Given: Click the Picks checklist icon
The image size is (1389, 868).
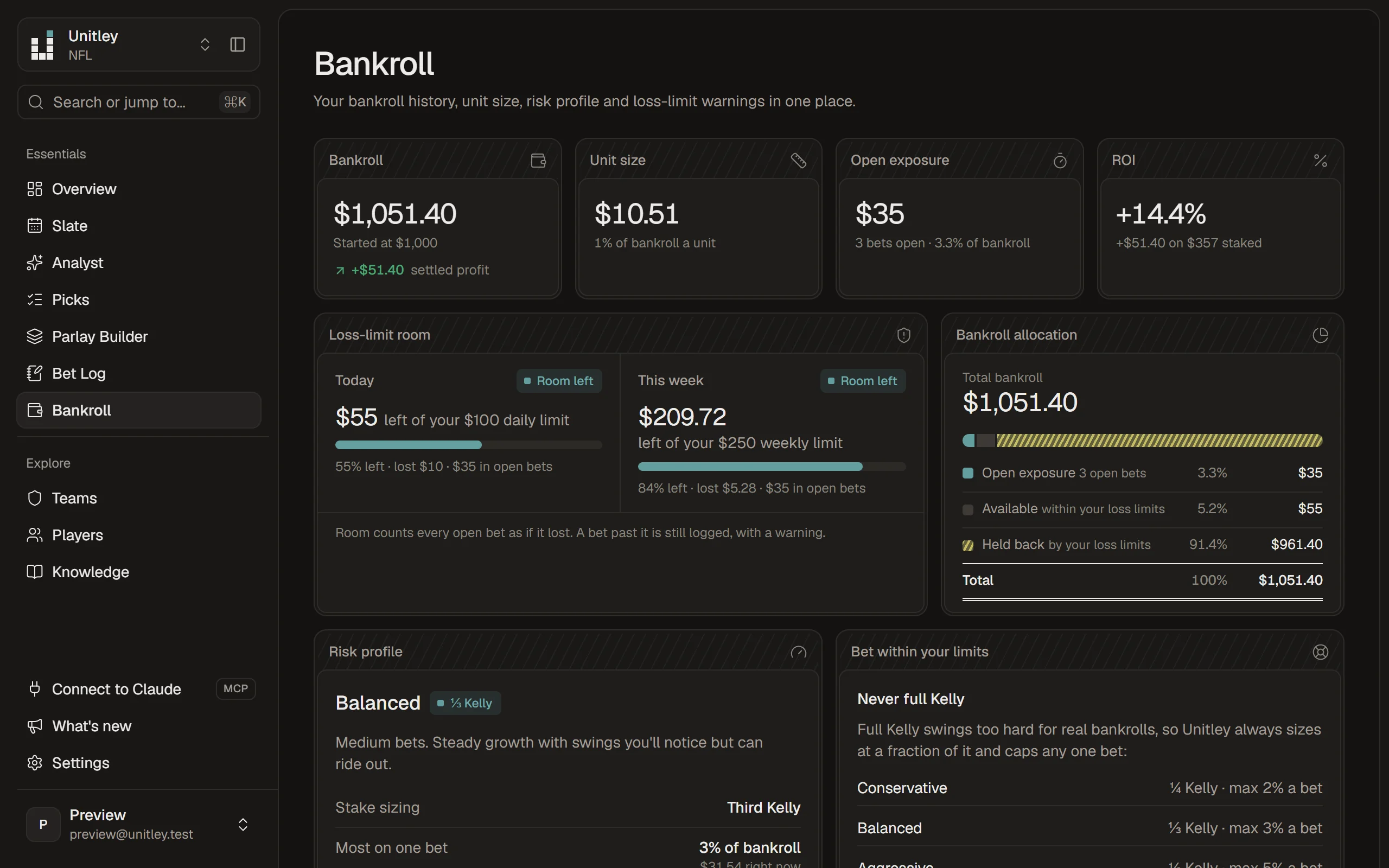Looking at the screenshot, I should click(34, 299).
